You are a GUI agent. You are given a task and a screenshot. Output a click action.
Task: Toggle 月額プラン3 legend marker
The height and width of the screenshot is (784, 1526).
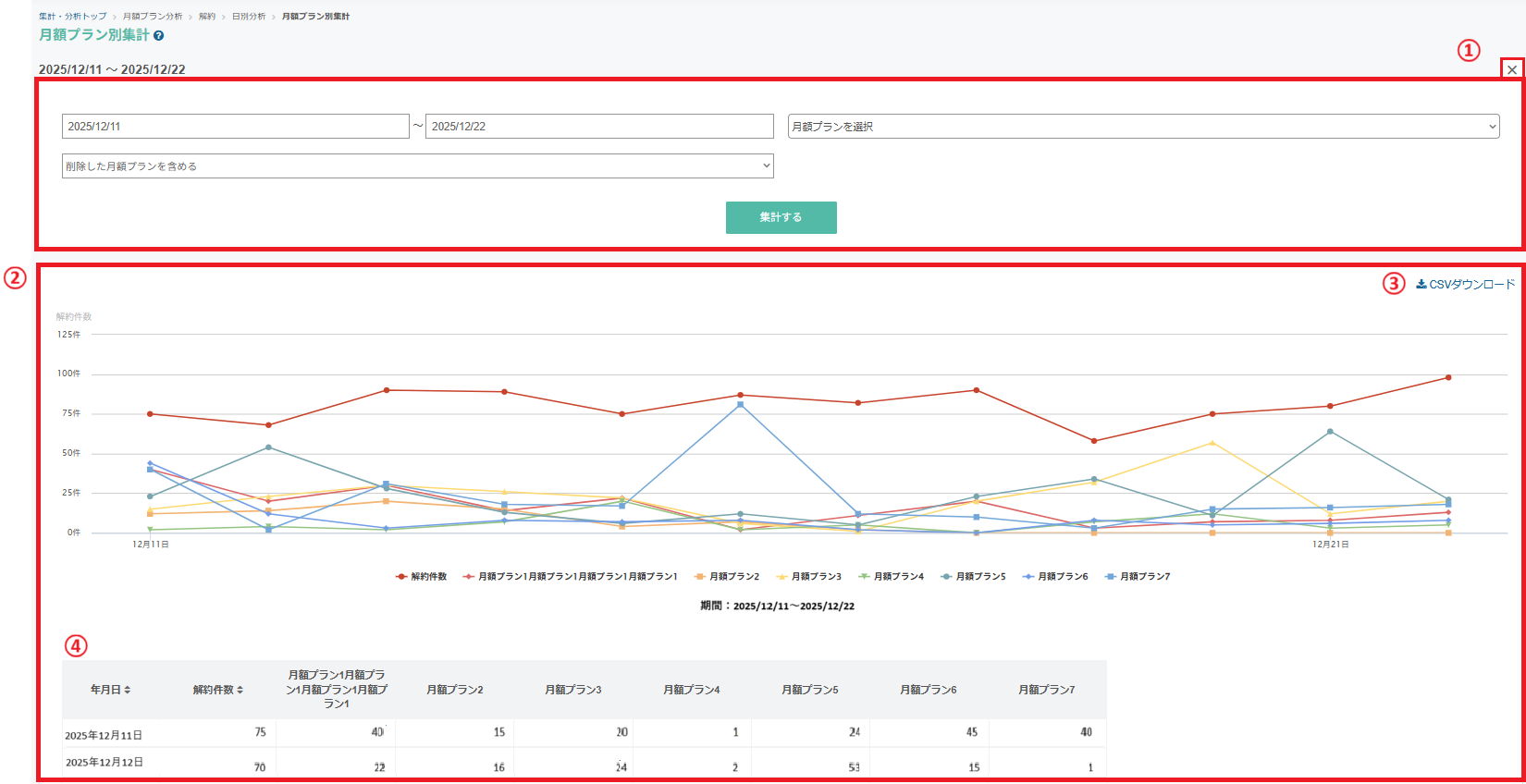coord(781,577)
